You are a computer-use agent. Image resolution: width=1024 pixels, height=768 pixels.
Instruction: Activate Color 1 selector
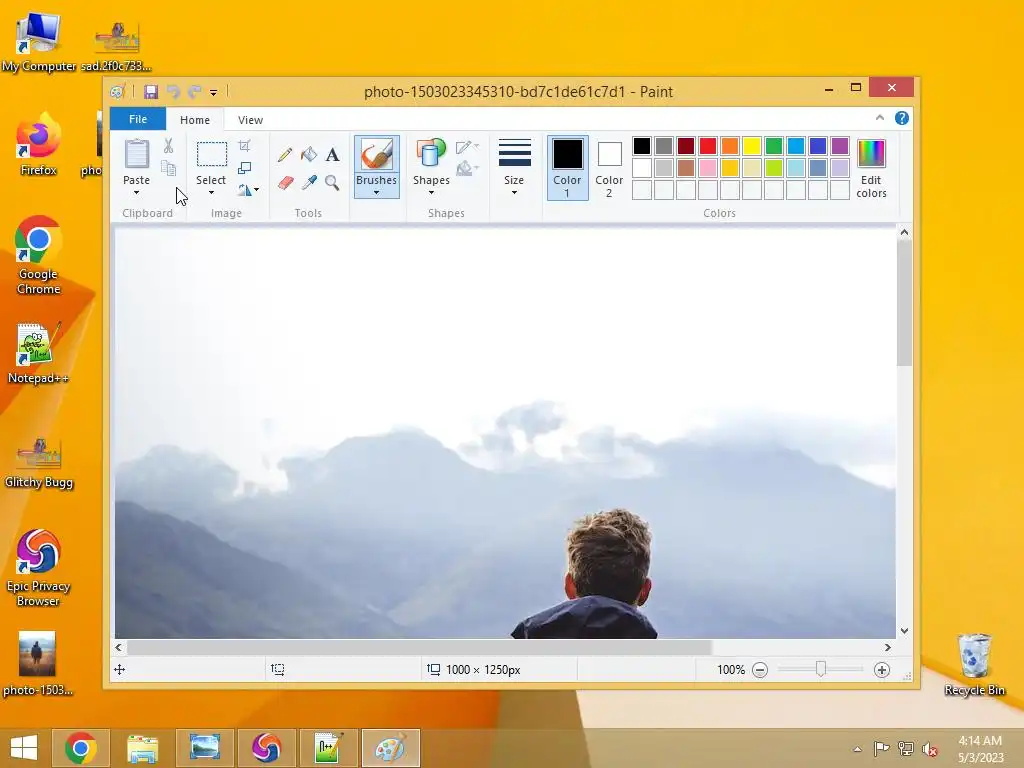[x=567, y=168]
